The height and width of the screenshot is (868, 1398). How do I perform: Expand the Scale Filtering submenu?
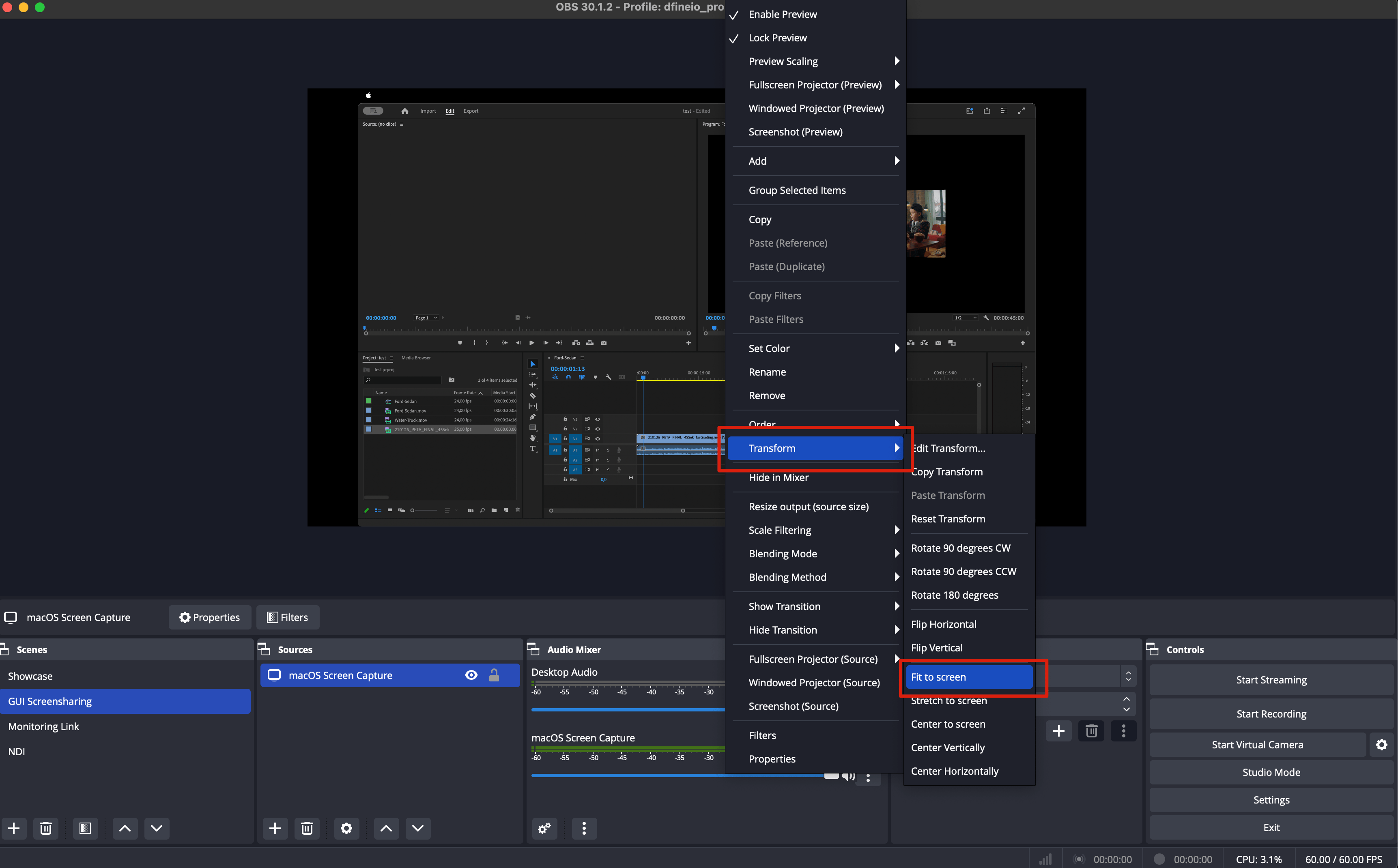coord(815,531)
